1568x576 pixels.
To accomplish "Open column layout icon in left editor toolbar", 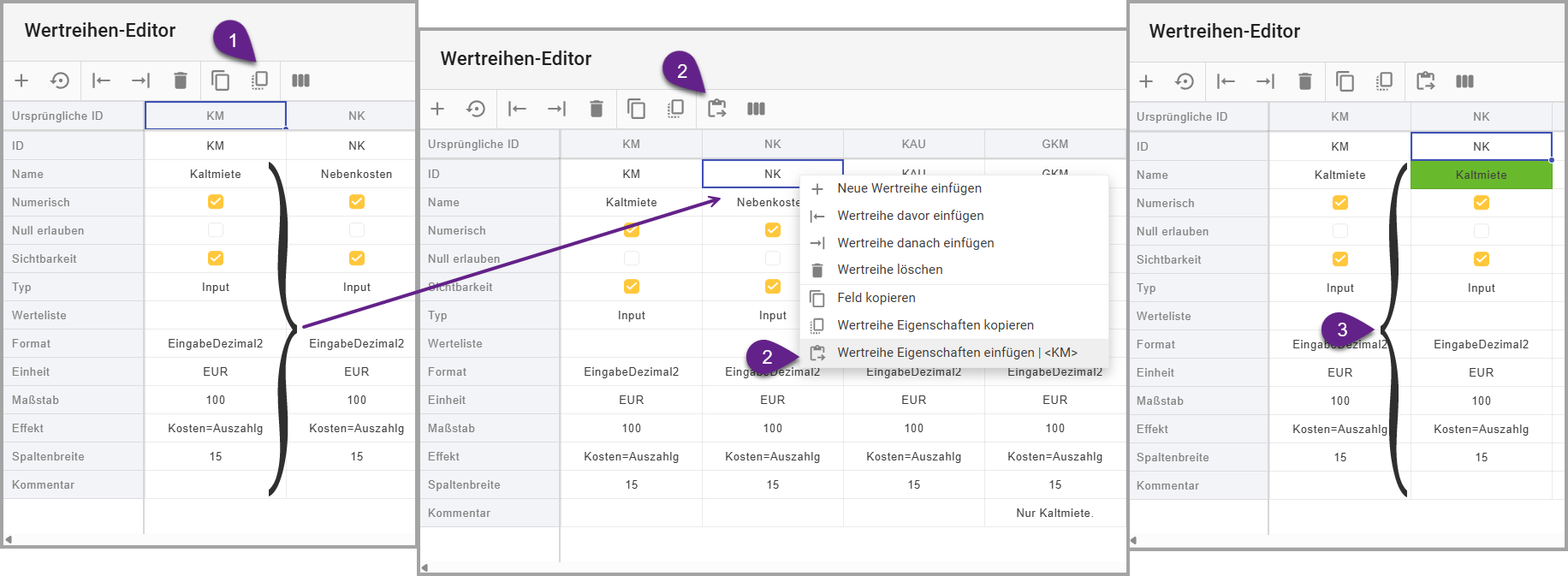I will tap(300, 80).
